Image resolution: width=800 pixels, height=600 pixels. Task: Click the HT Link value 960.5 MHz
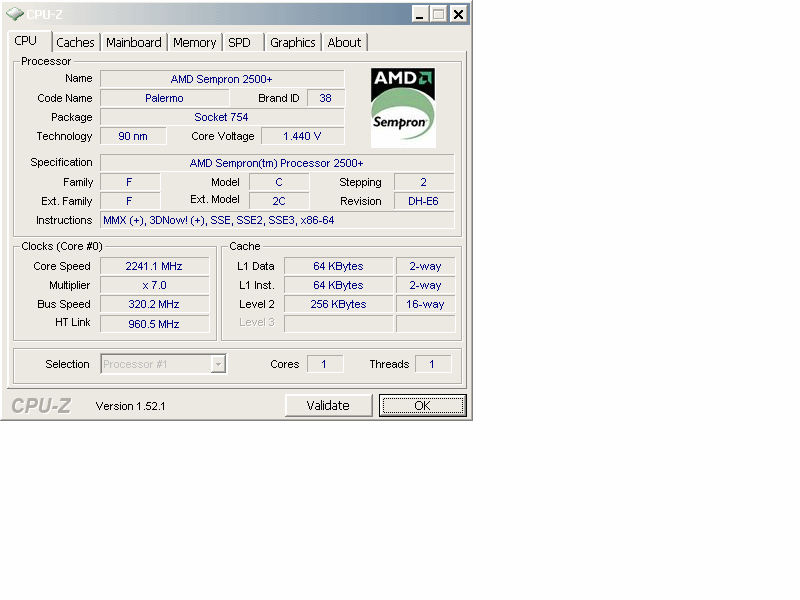coord(155,324)
